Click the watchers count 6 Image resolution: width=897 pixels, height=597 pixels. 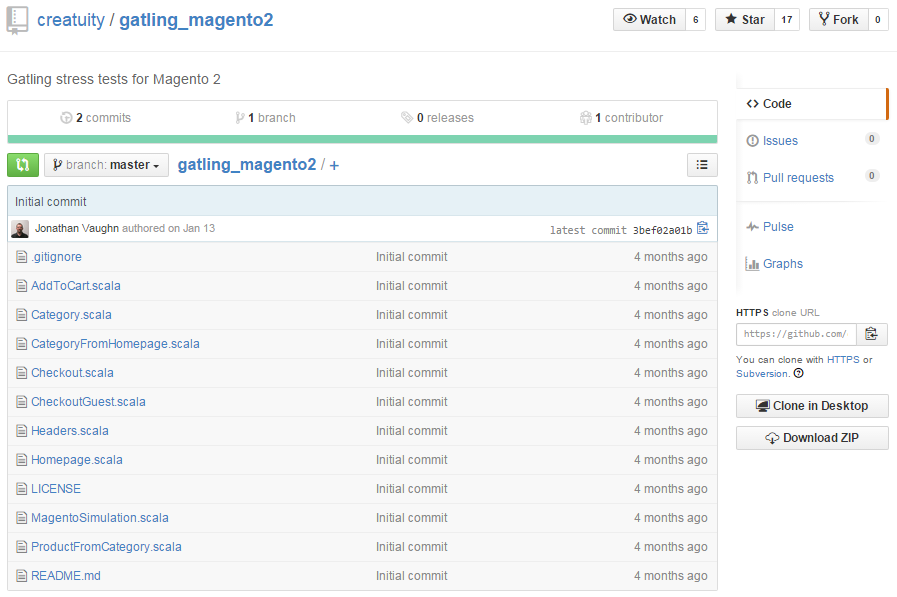696,20
